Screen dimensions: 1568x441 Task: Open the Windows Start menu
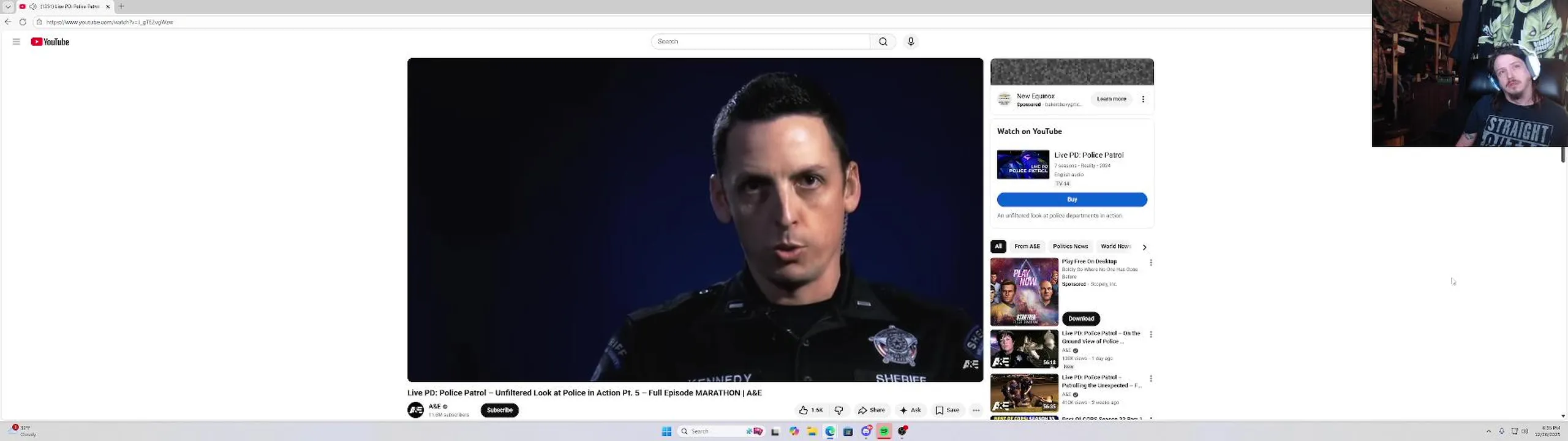pos(666,432)
